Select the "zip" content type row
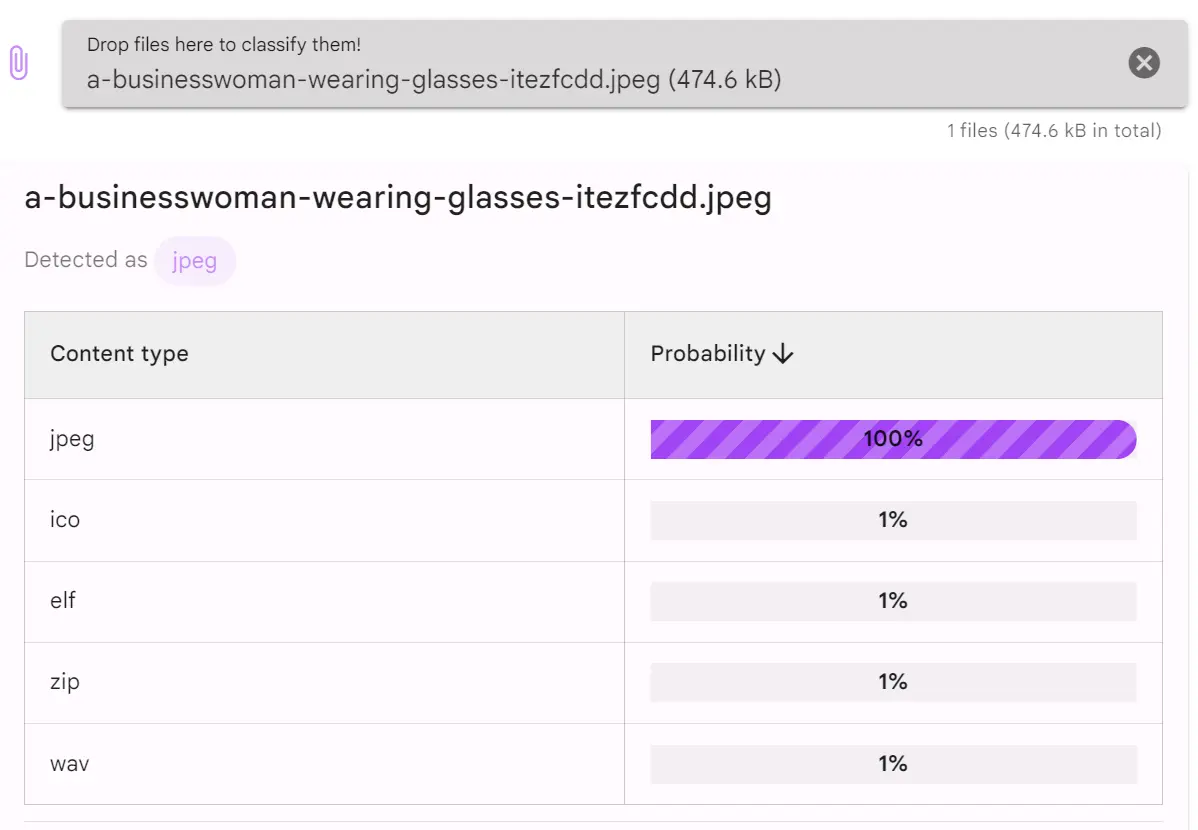 pos(65,682)
